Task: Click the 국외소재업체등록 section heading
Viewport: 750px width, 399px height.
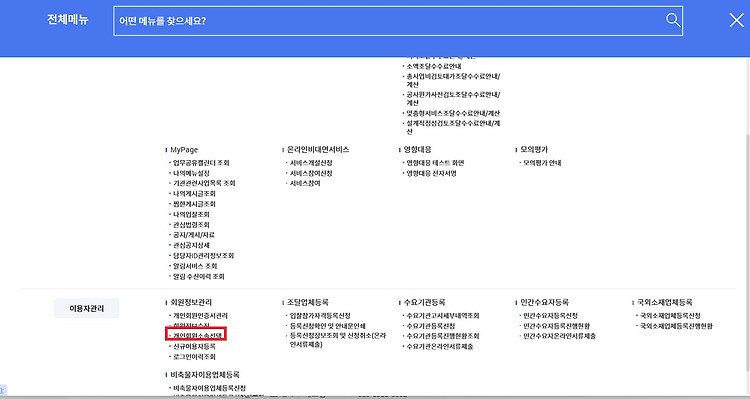Action: pos(665,302)
